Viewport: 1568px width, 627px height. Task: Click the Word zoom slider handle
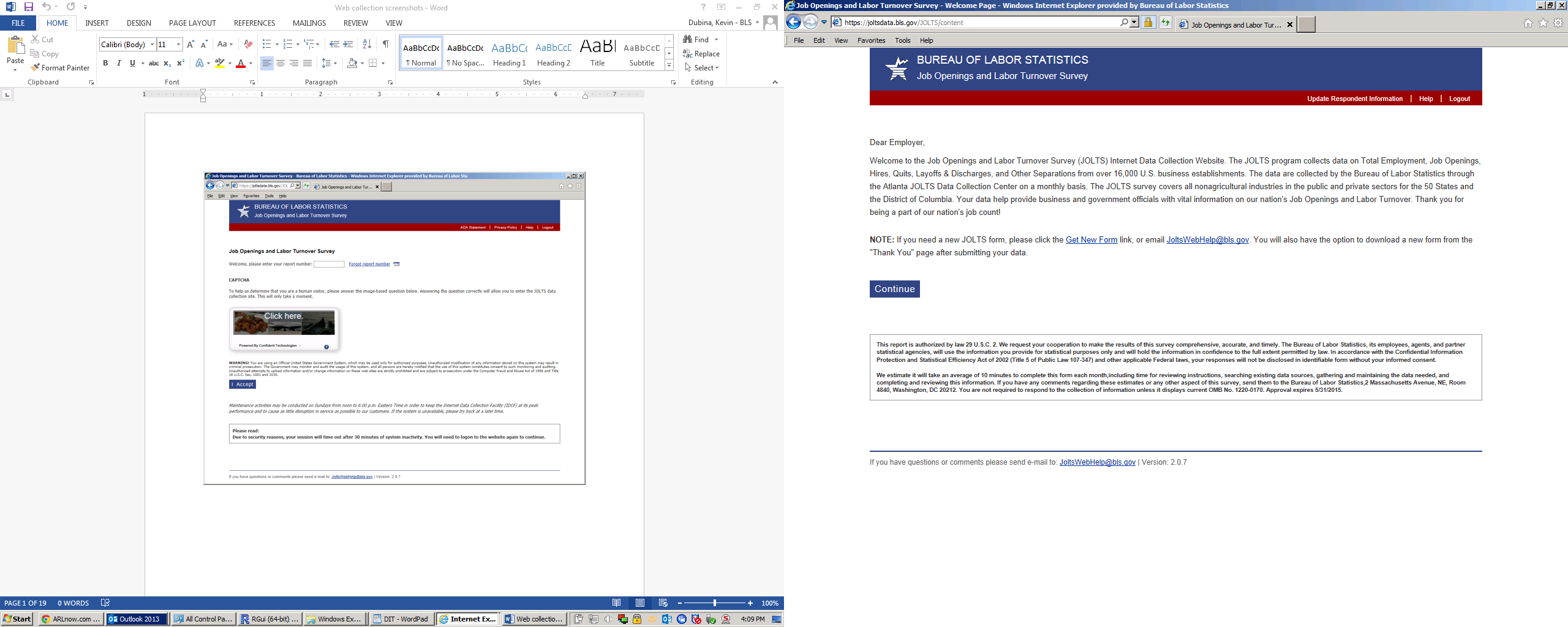click(x=714, y=603)
